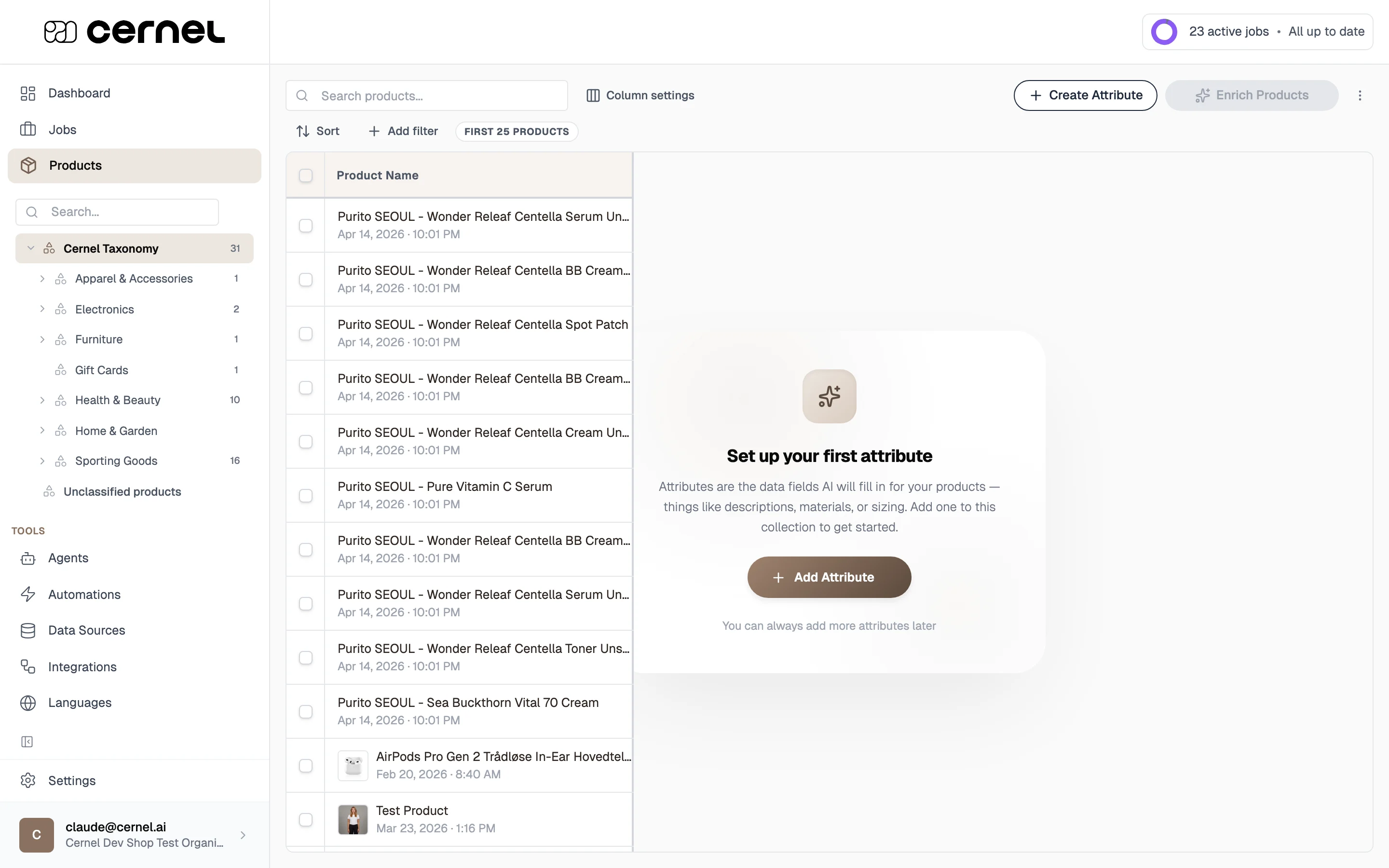The height and width of the screenshot is (868, 1389).
Task: Collapse the Cernel Taxonomy tree
Action: [30, 248]
